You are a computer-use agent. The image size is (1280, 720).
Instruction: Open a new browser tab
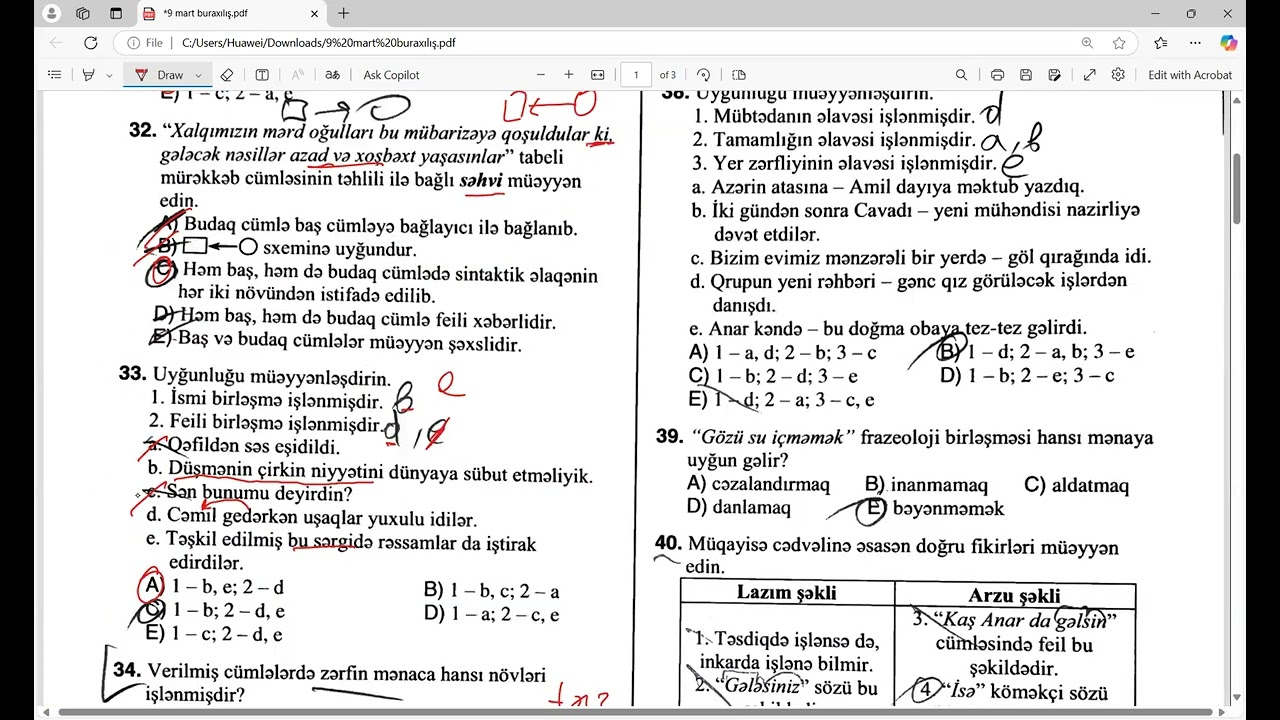344,14
